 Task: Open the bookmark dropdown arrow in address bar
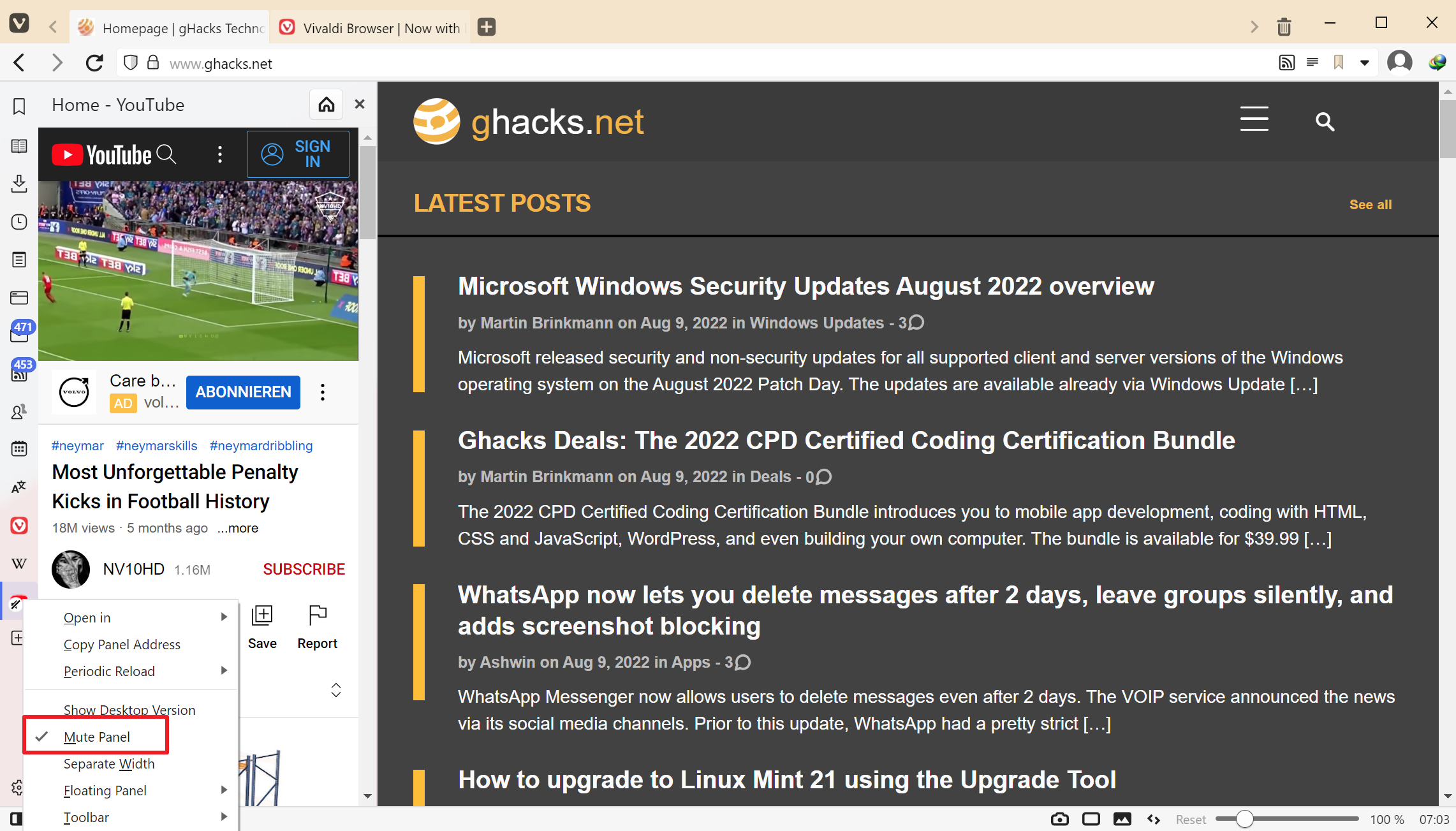coord(1365,63)
